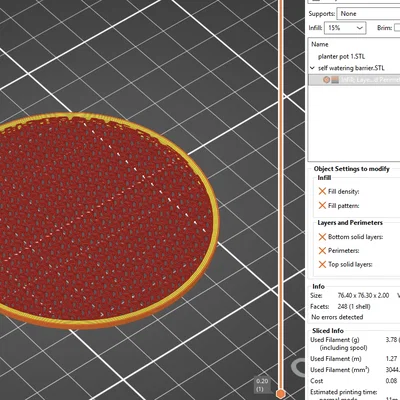Click the Bottom solid layers label
Viewport: 400px width, 400px height.
(355, 237)
